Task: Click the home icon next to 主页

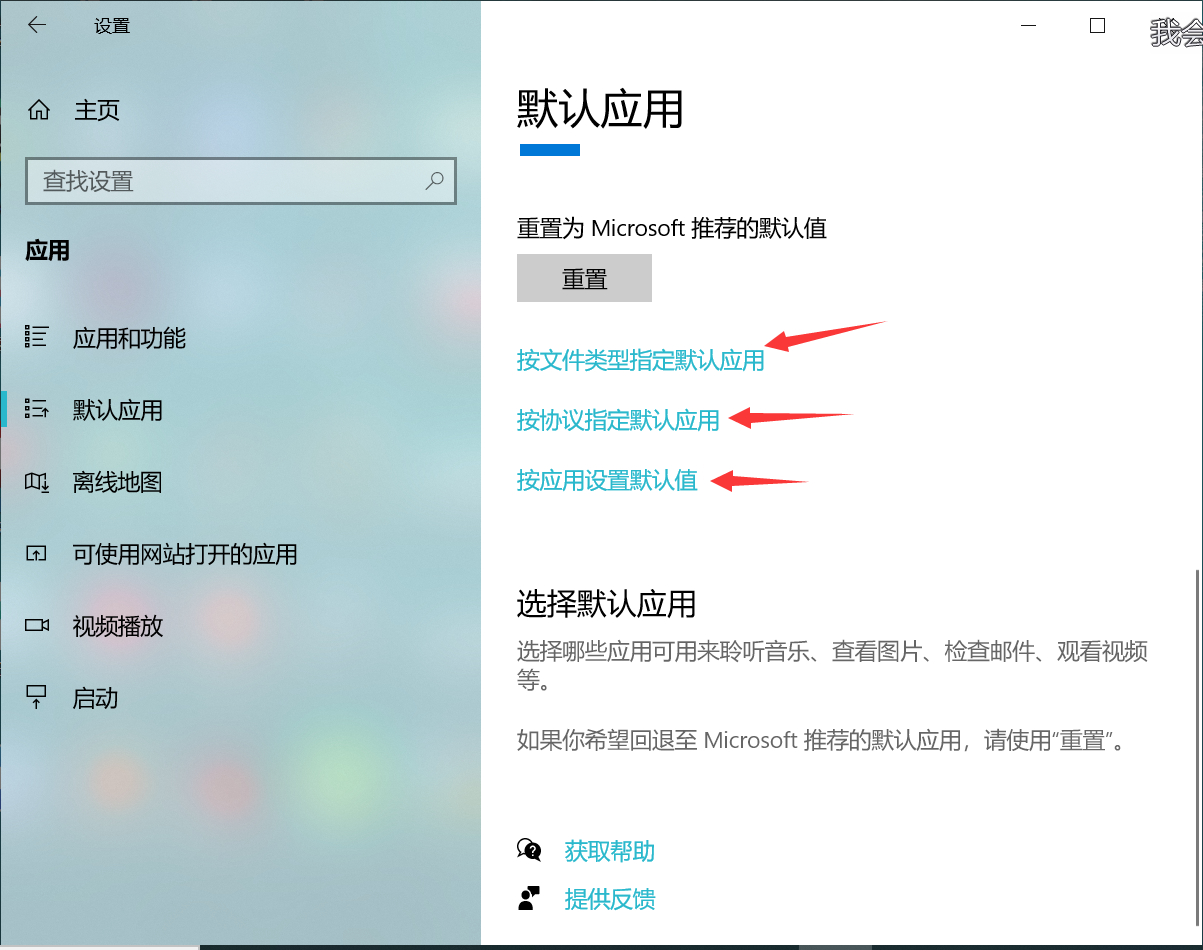Action: [x=39, y=110]
